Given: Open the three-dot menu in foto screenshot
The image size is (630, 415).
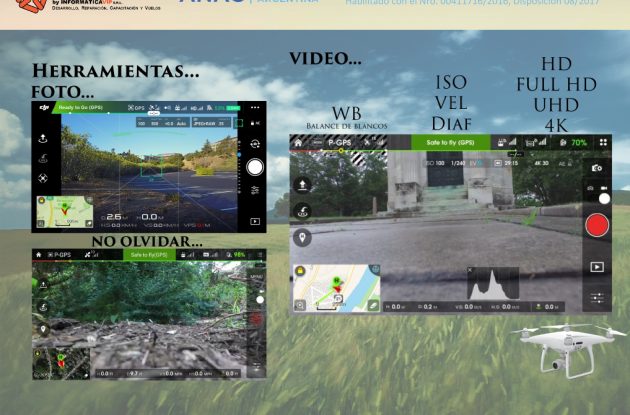Looking at the screenshot, I should 256,107.
